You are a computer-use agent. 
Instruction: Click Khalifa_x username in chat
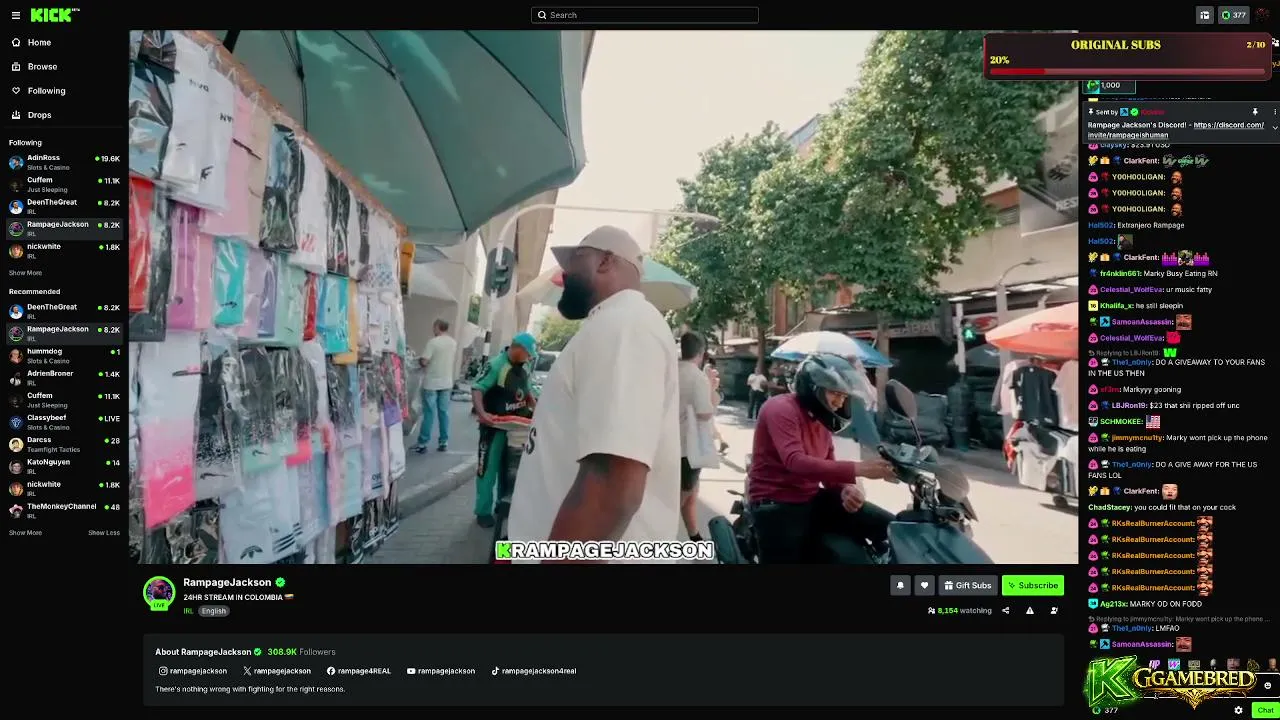click(1115, 306)
